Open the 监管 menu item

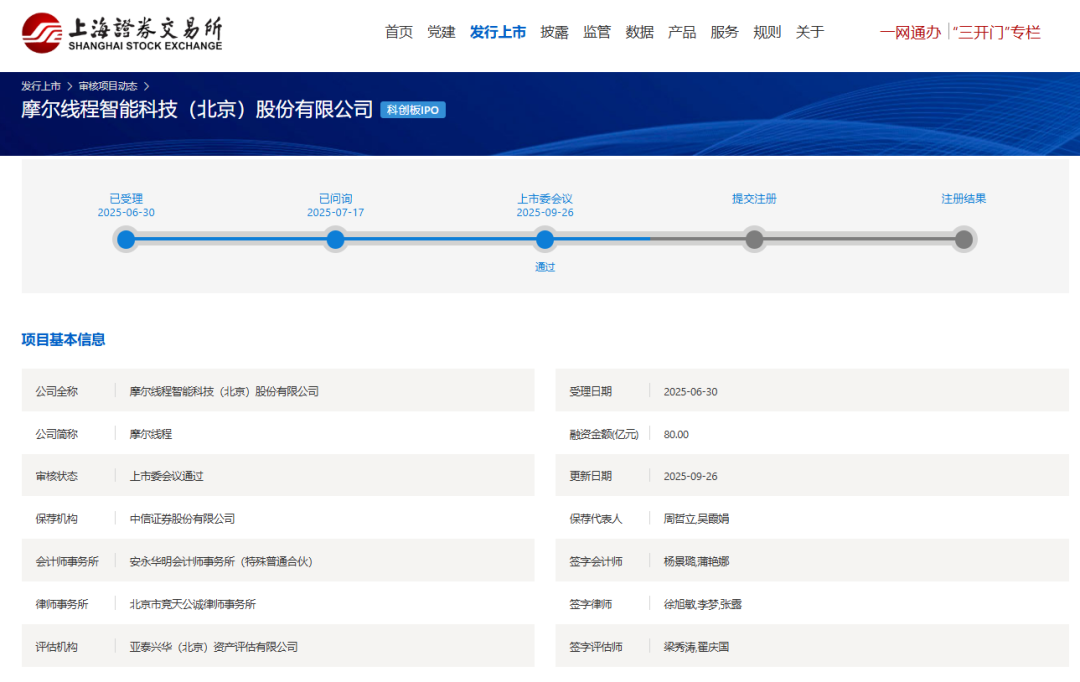point(596,32)
